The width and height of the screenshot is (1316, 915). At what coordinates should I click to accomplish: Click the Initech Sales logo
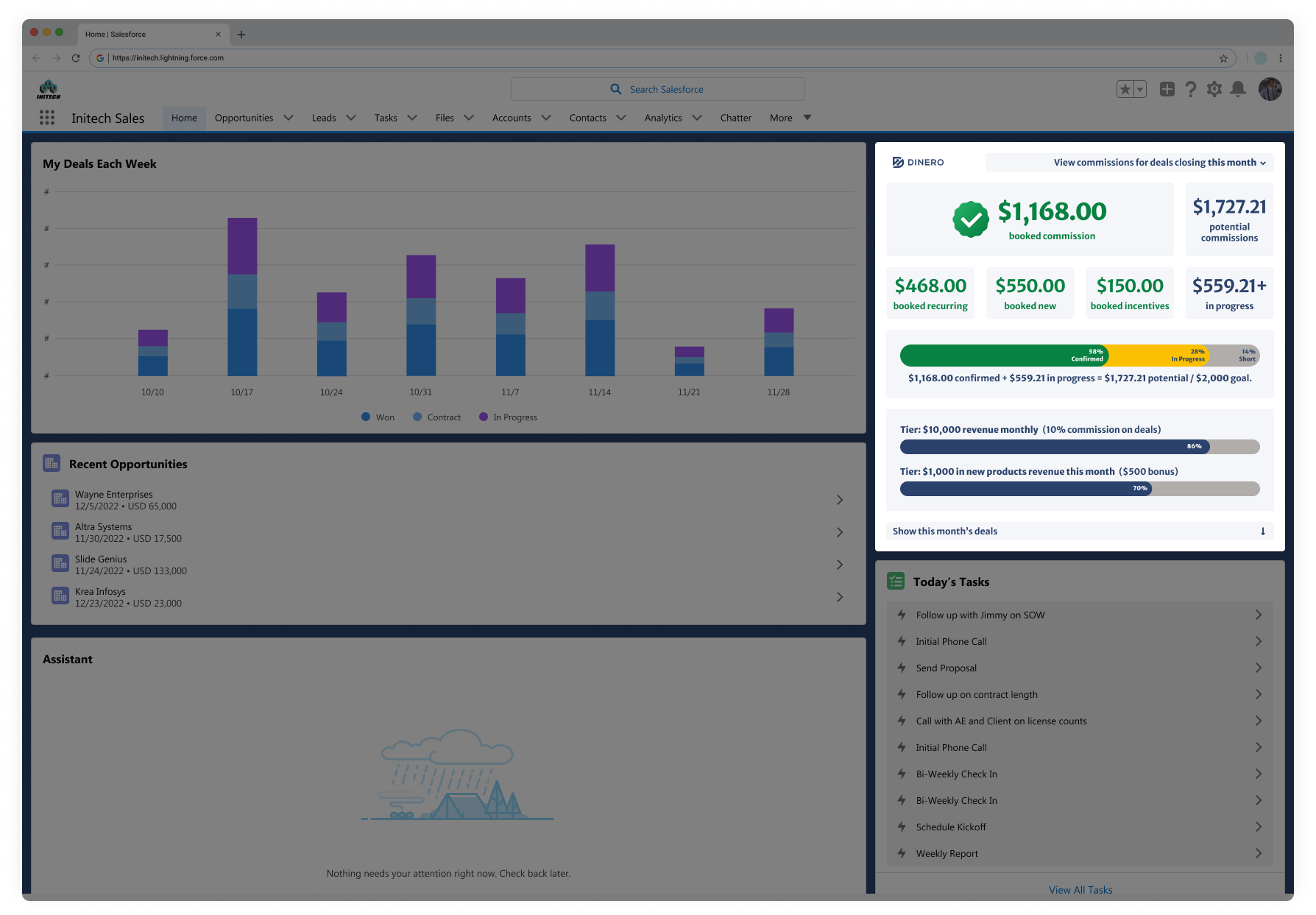pyautogui.click(x=49, y=90)
